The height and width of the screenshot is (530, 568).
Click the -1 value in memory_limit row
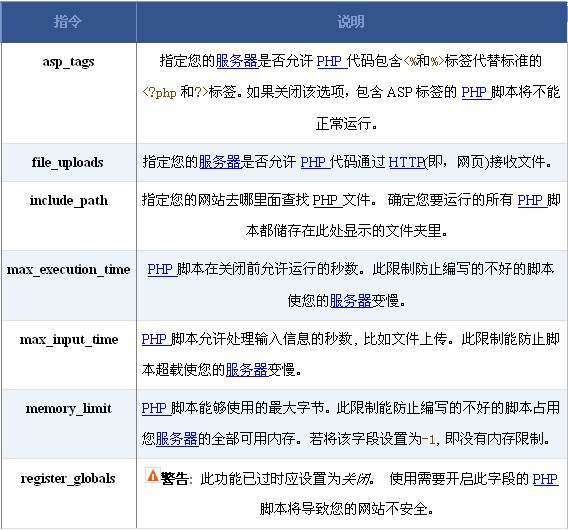[429, 439]
